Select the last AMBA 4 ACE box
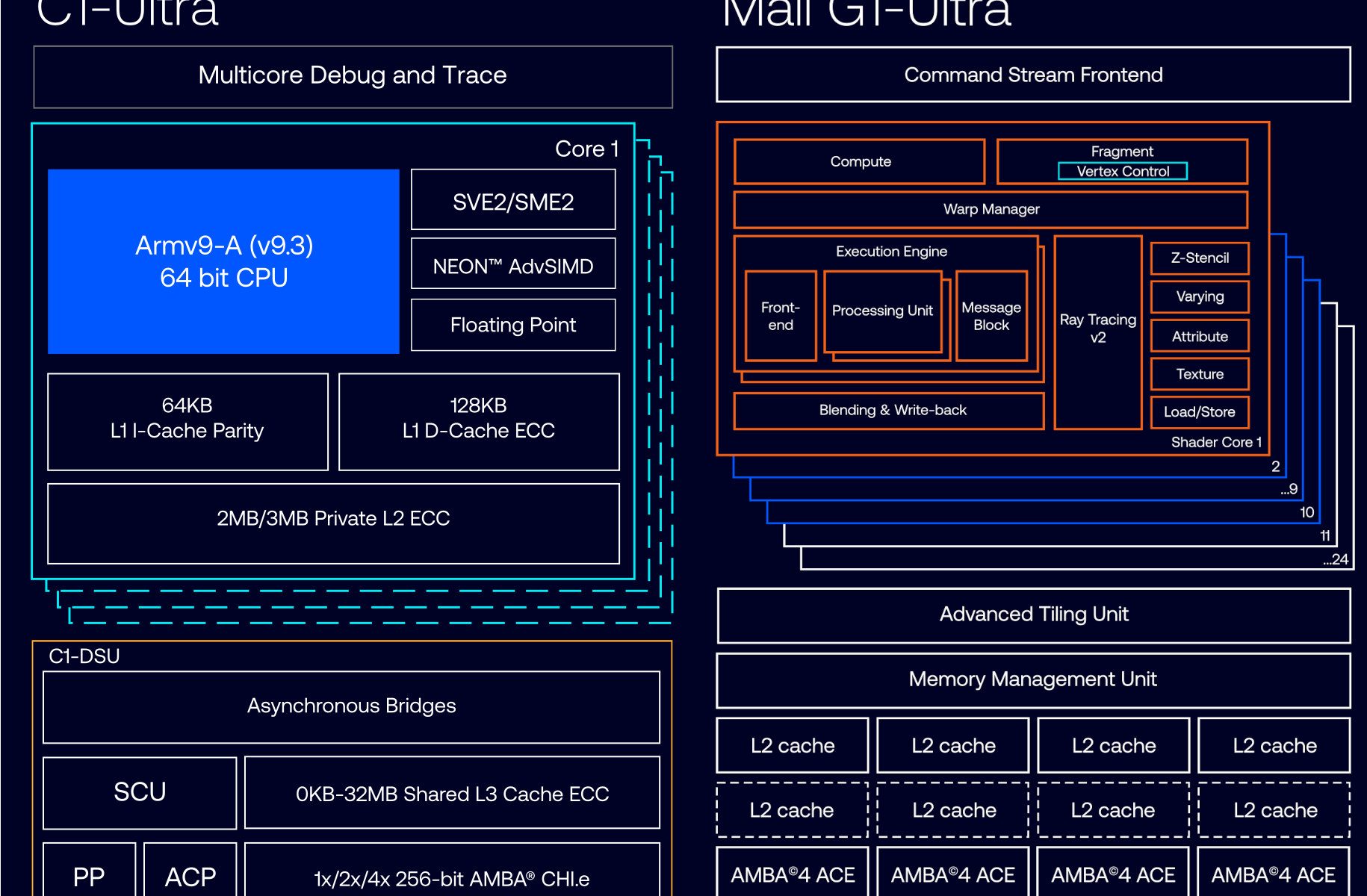This screenshot has width=1367, height=896. tap(1274, 872)
